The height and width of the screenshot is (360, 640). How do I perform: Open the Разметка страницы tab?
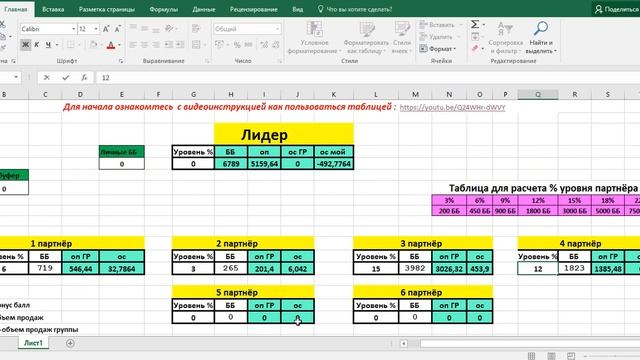pyautogui.click(x=107, y=9)
